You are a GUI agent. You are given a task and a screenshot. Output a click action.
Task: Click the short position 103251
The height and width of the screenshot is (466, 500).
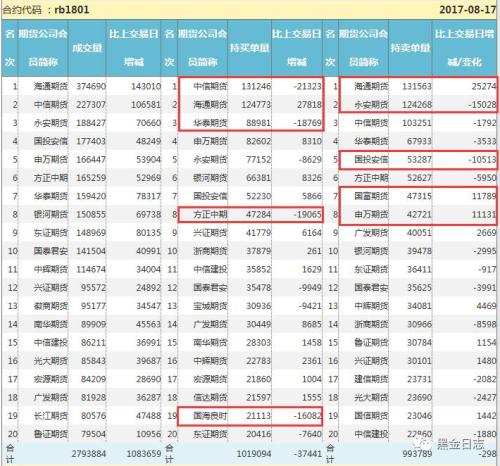[417, 123]
